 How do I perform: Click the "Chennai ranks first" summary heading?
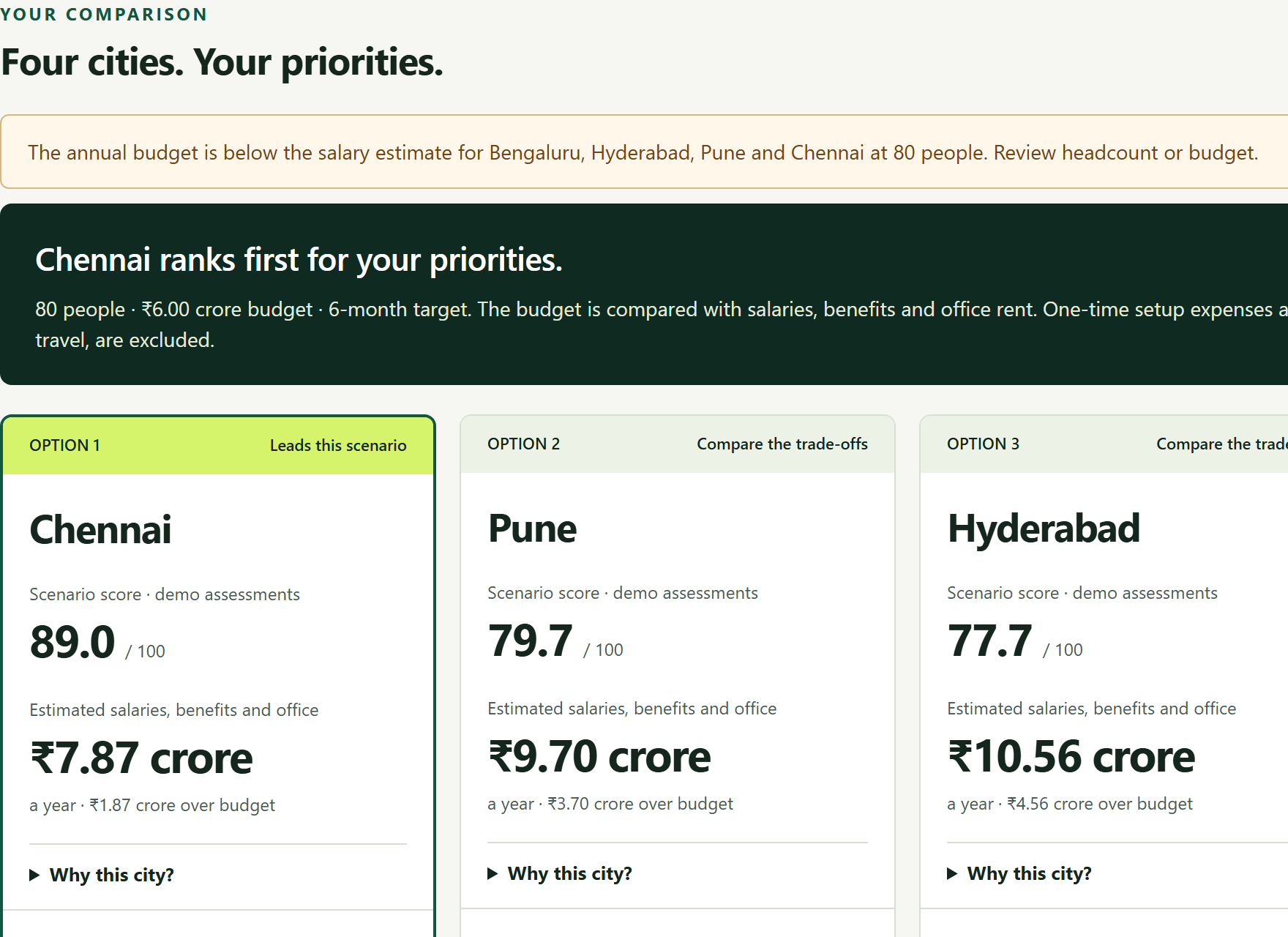(299, 260)
